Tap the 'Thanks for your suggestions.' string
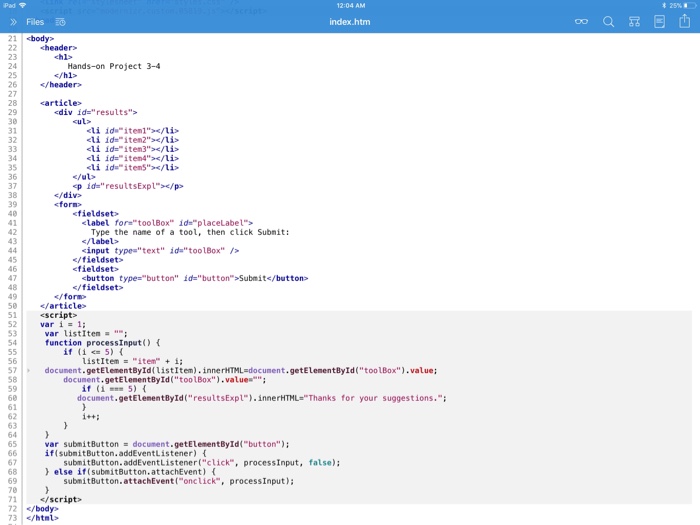Viewport: 700px width, 525px height. (373, 398)
